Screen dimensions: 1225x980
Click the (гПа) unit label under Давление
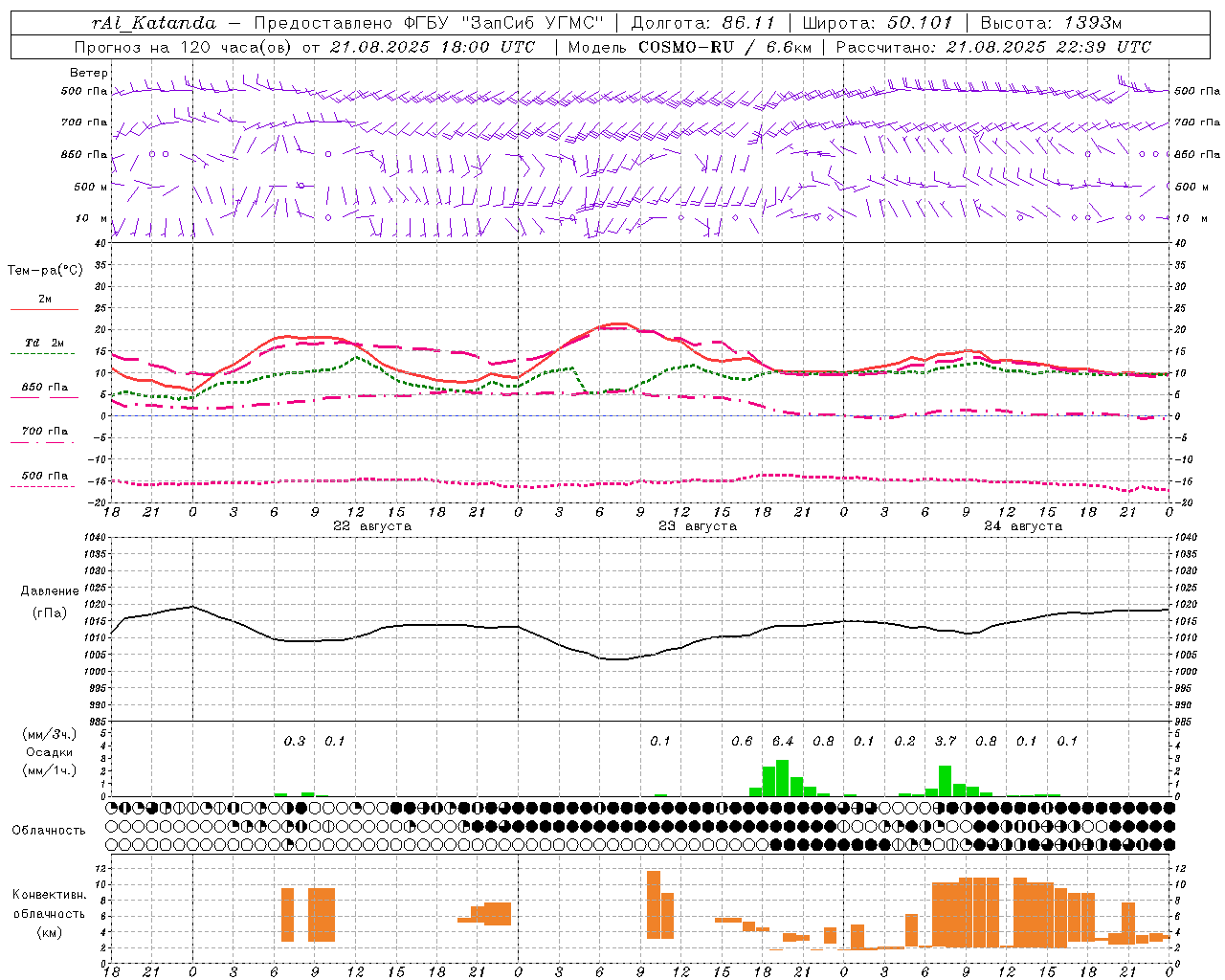pos(50,613)
